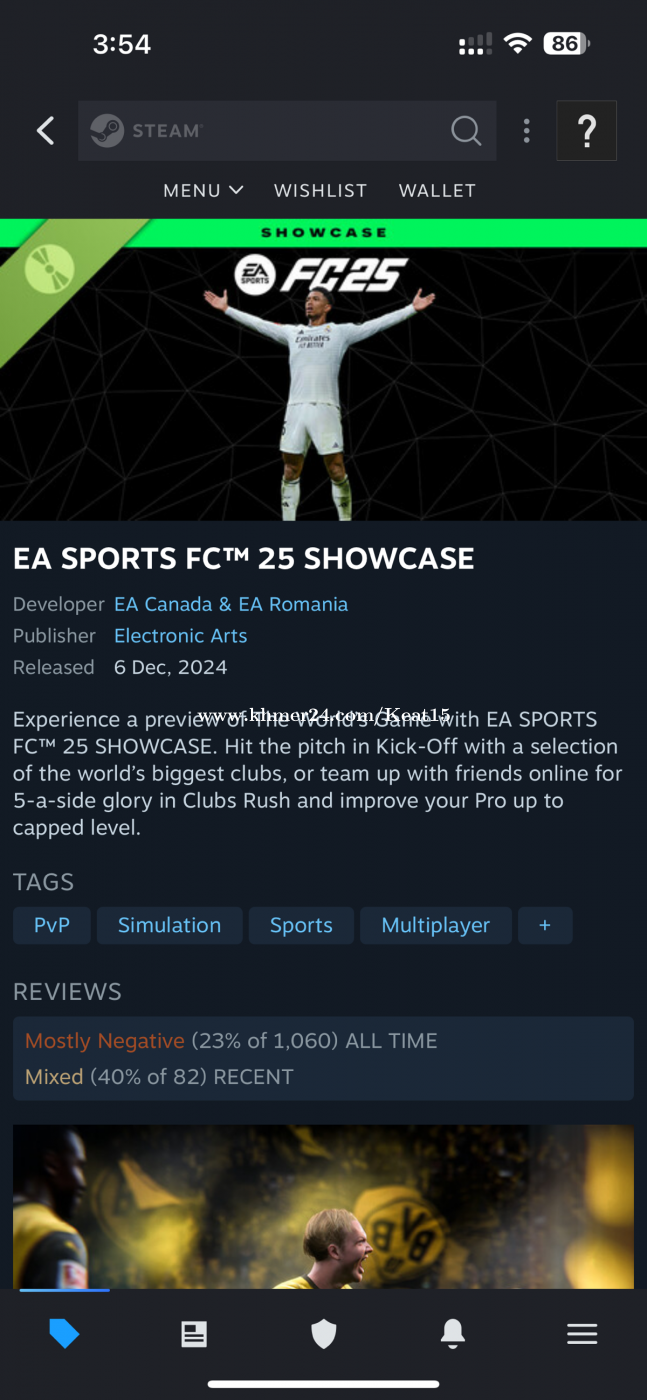Viewport: 647px width, 1400px height.
Task: Open developer link EA Canada & EA Romania
Action: 231,604
